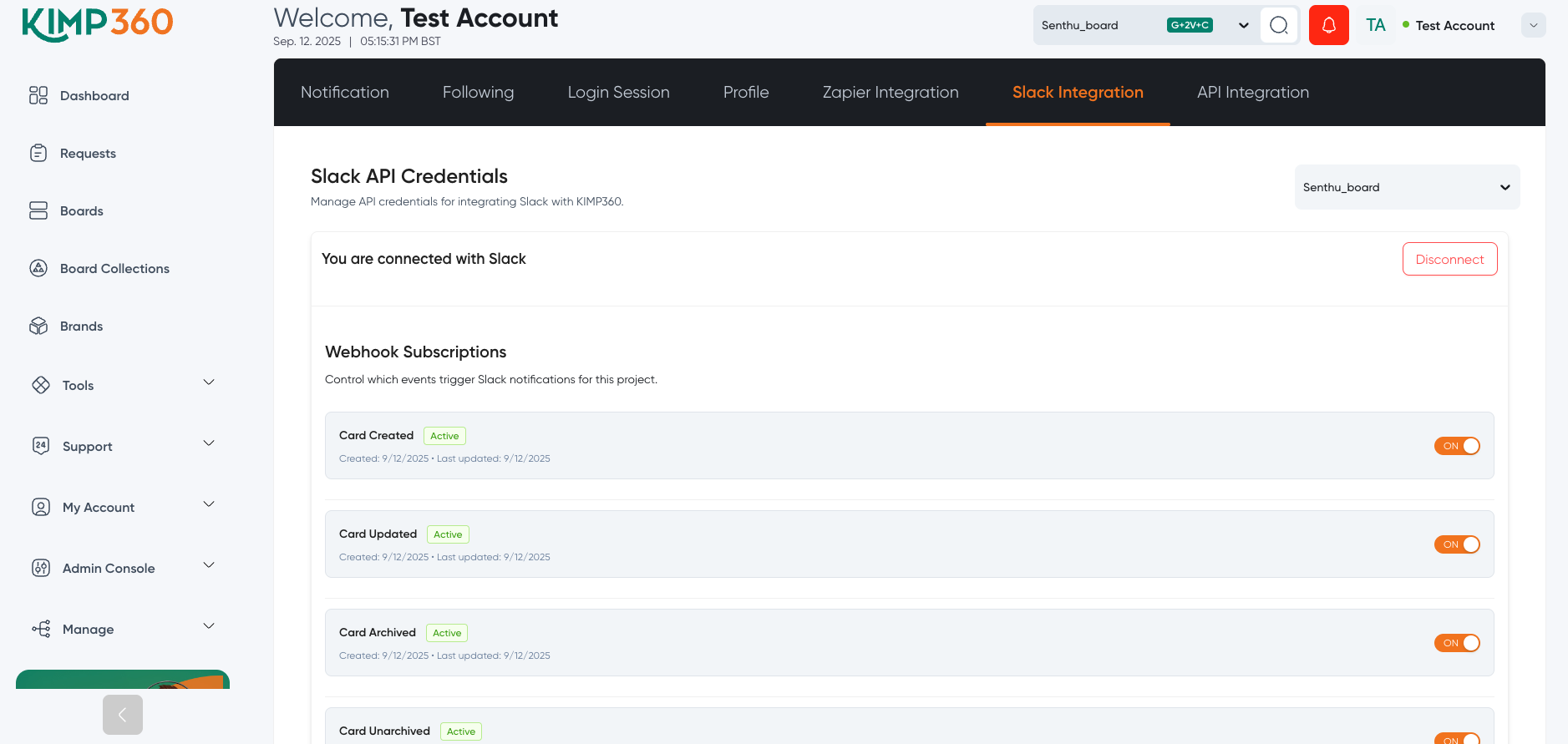Turn off the Card Created webhook

pyautogui.click(x=1457, y=446)
